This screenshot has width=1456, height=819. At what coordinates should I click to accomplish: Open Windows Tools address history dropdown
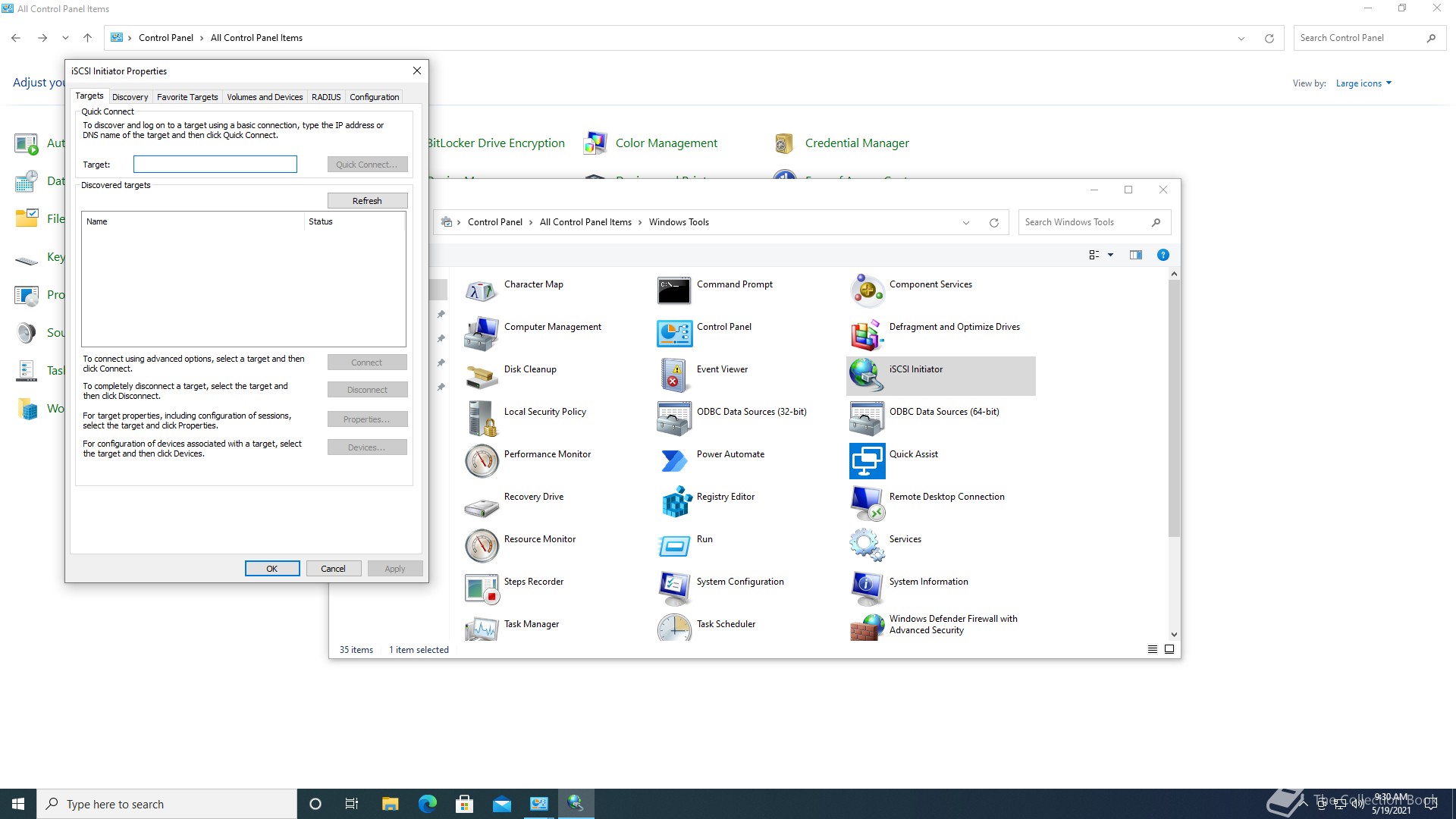[x=965, y=222]
